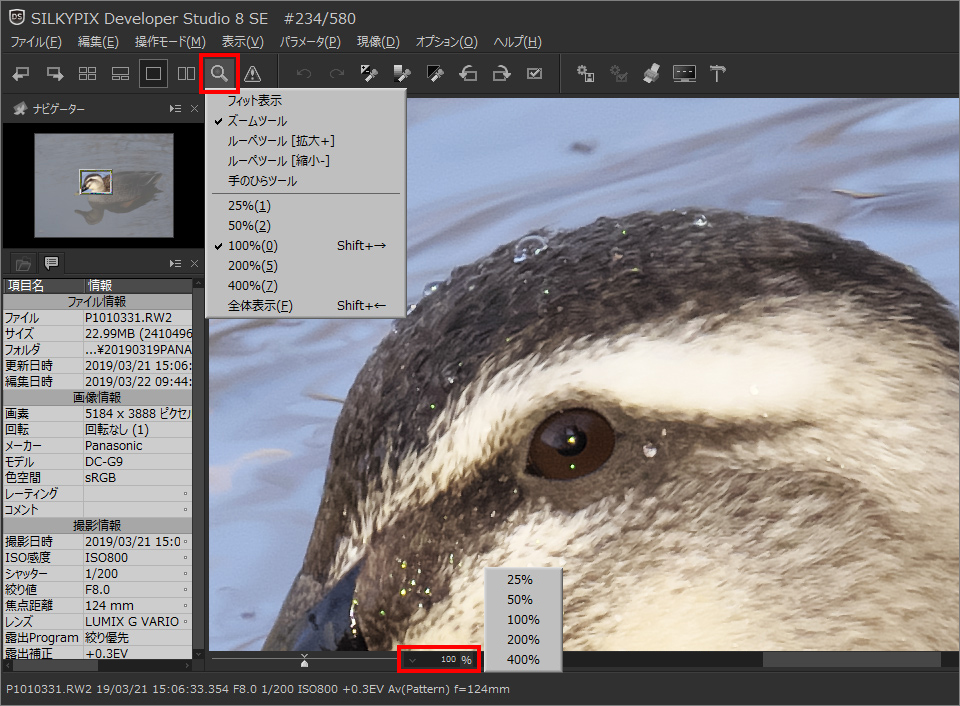
Task: Open the hammer tool settings icon
Action: [717, 74]
